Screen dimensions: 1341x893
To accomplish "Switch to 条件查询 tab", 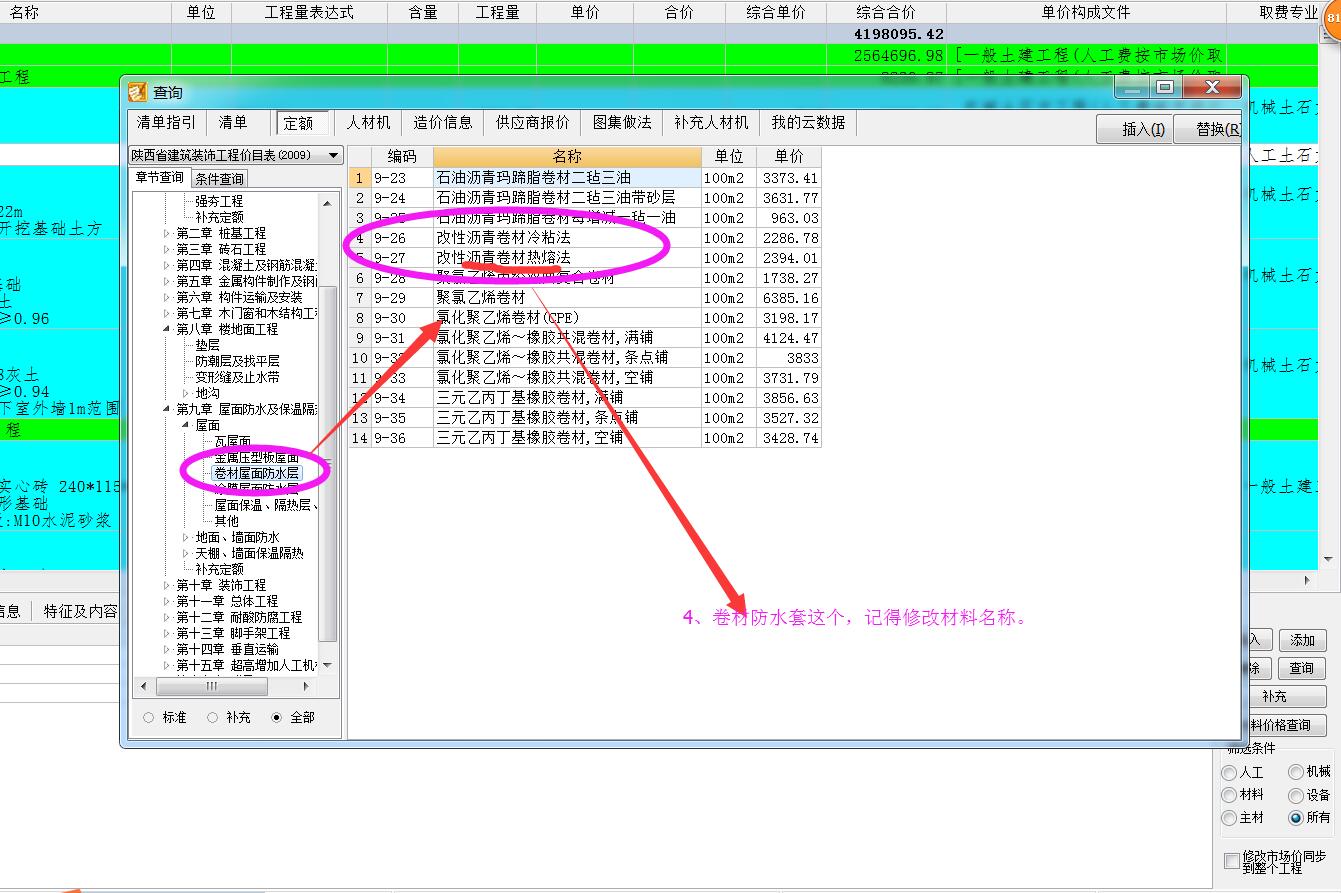I will tap(219, 179).
